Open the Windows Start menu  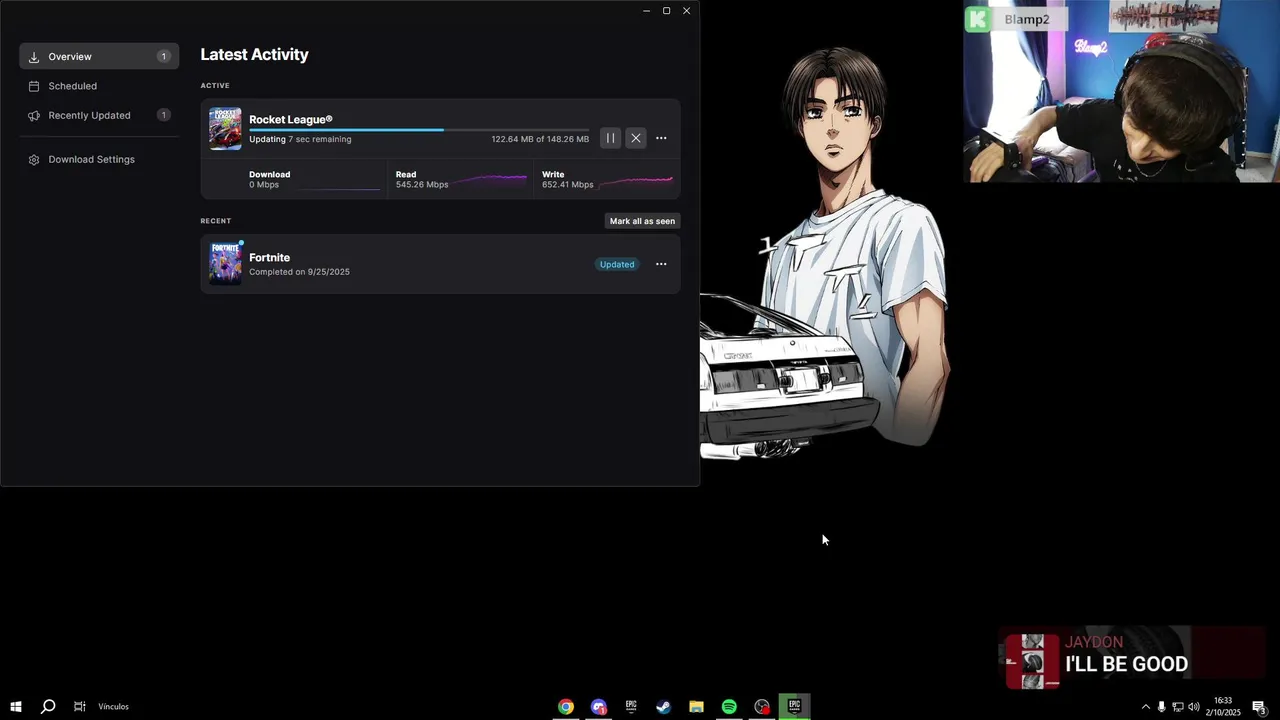click(x=15, y=707)
